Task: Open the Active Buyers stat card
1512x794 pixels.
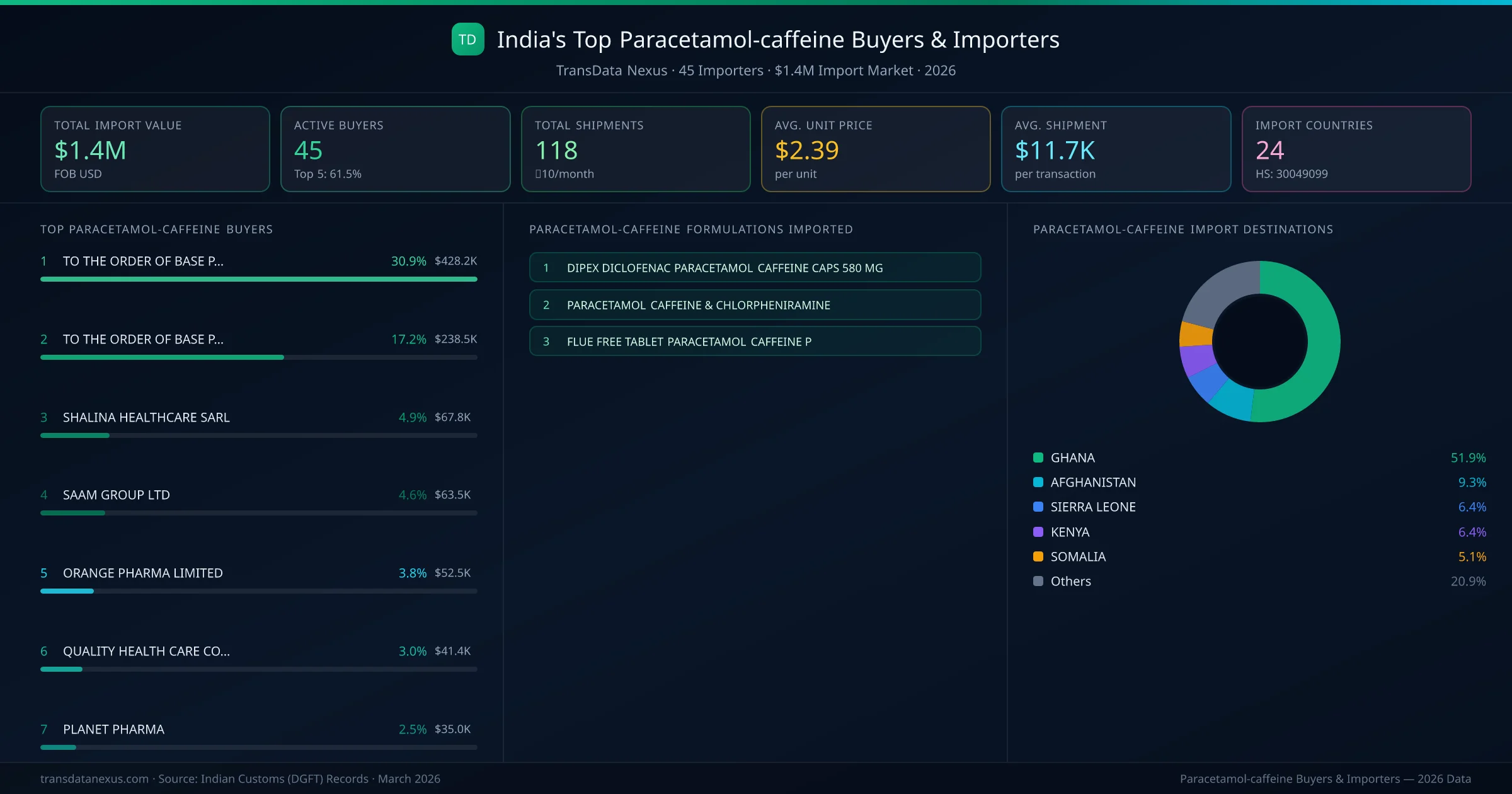Action: (x=395, y=149)
